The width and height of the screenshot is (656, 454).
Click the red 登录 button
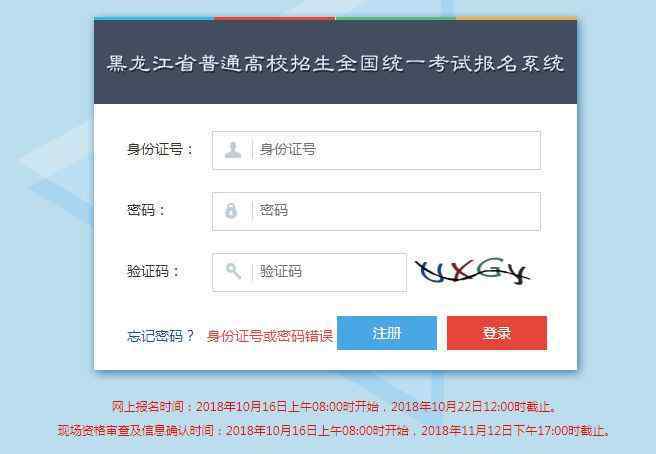point(497,333)
